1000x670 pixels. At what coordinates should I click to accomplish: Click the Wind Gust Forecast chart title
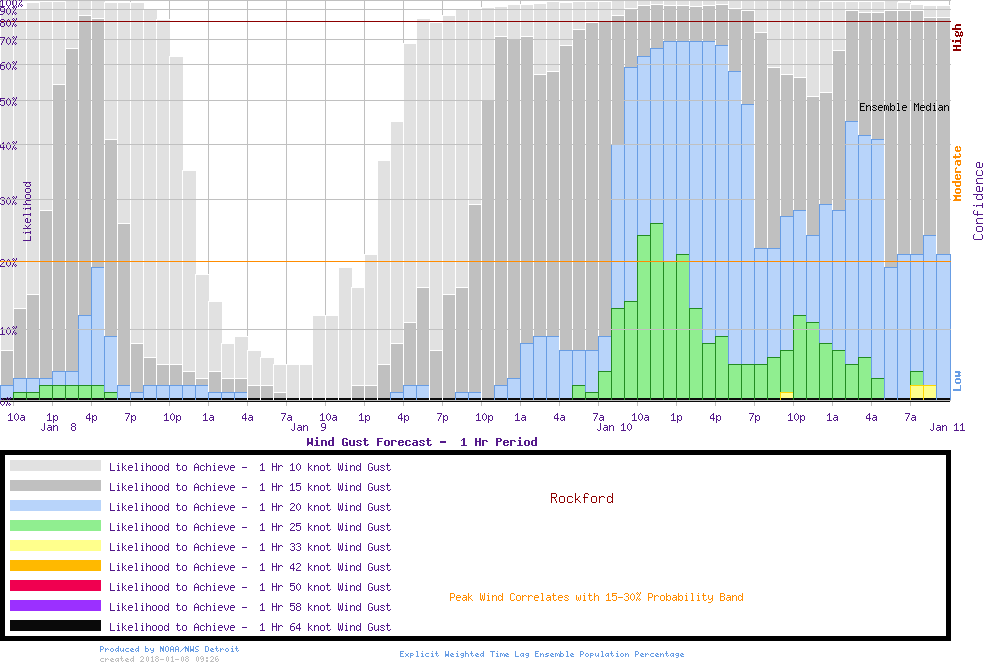tap(421, 441)
